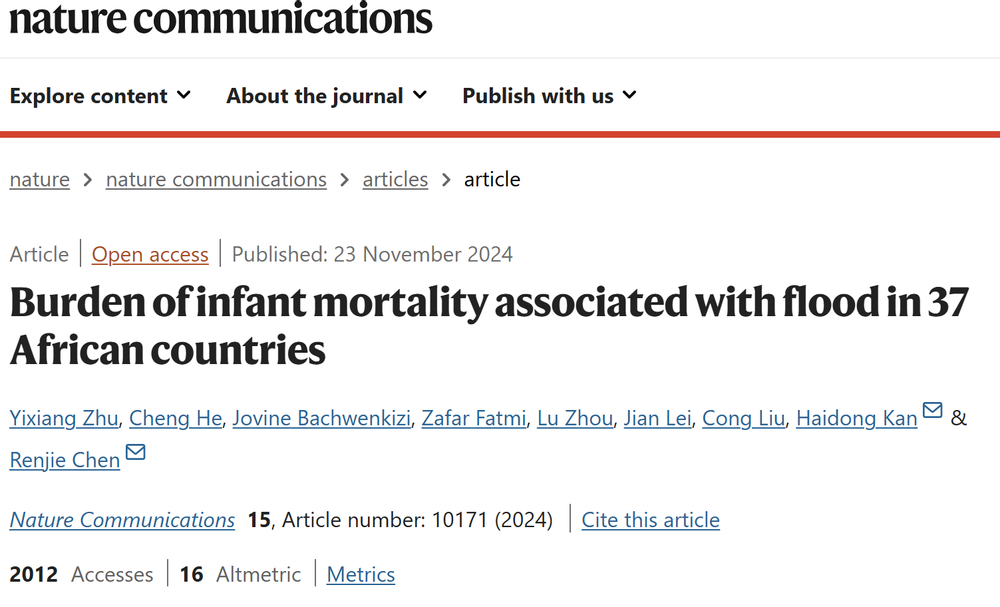Open the Metrics link
Viewport: 1000px width, 607px height.
(361, 574)
